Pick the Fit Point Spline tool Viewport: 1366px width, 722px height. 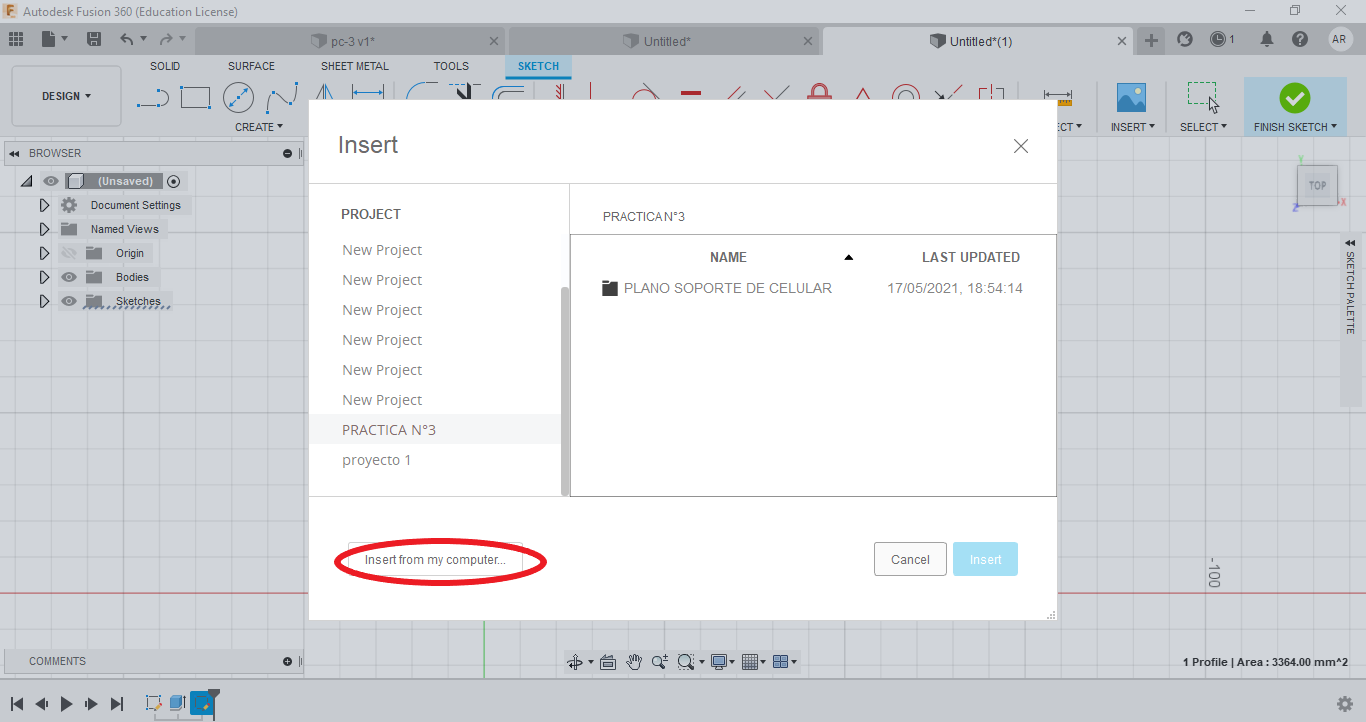[x=282, y=97]
